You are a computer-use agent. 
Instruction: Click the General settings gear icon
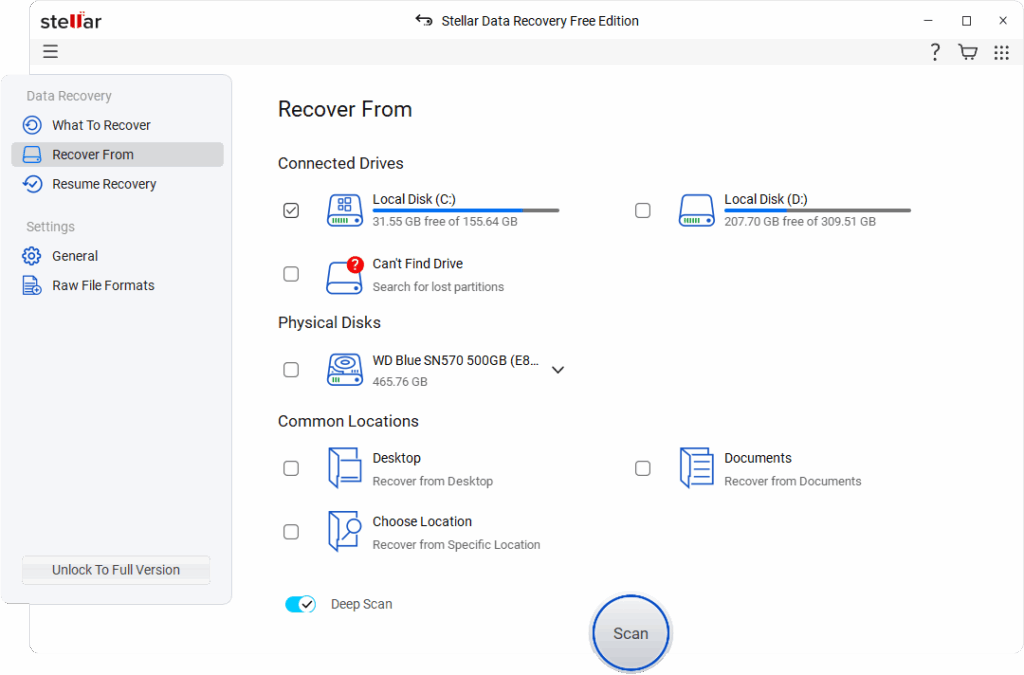31,256
